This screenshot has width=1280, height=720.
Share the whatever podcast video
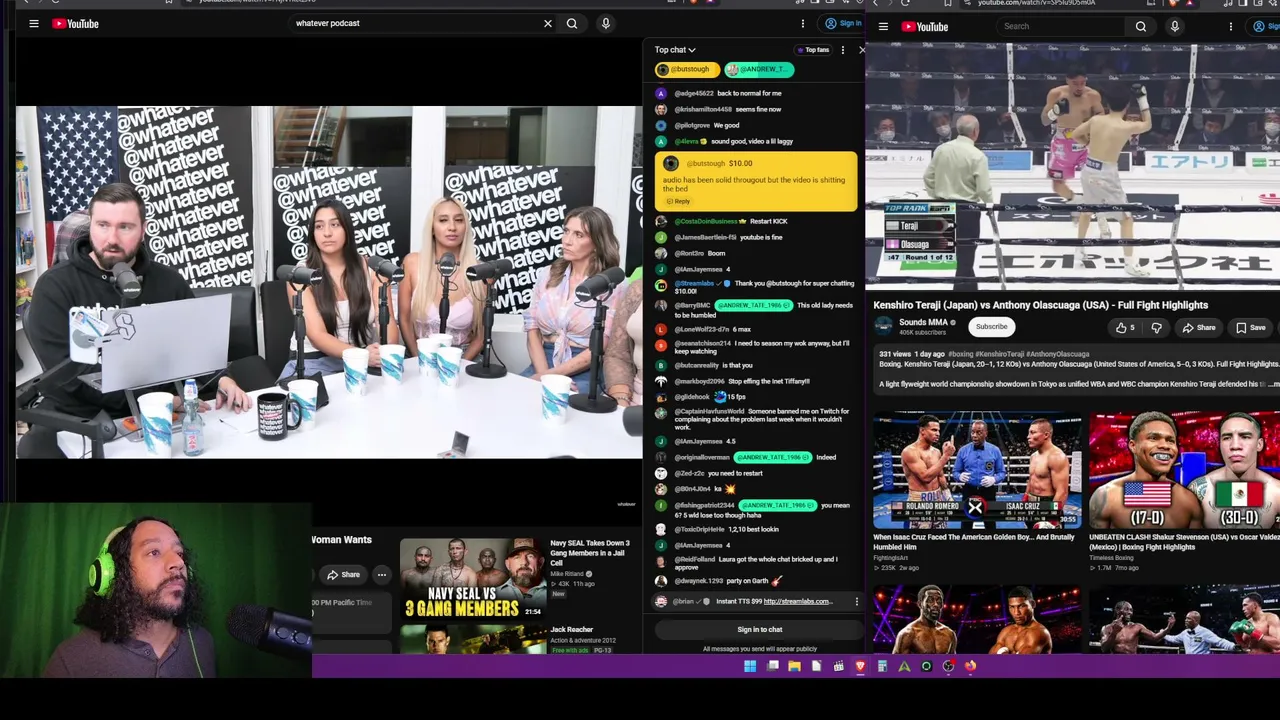[x=343, y=575]
